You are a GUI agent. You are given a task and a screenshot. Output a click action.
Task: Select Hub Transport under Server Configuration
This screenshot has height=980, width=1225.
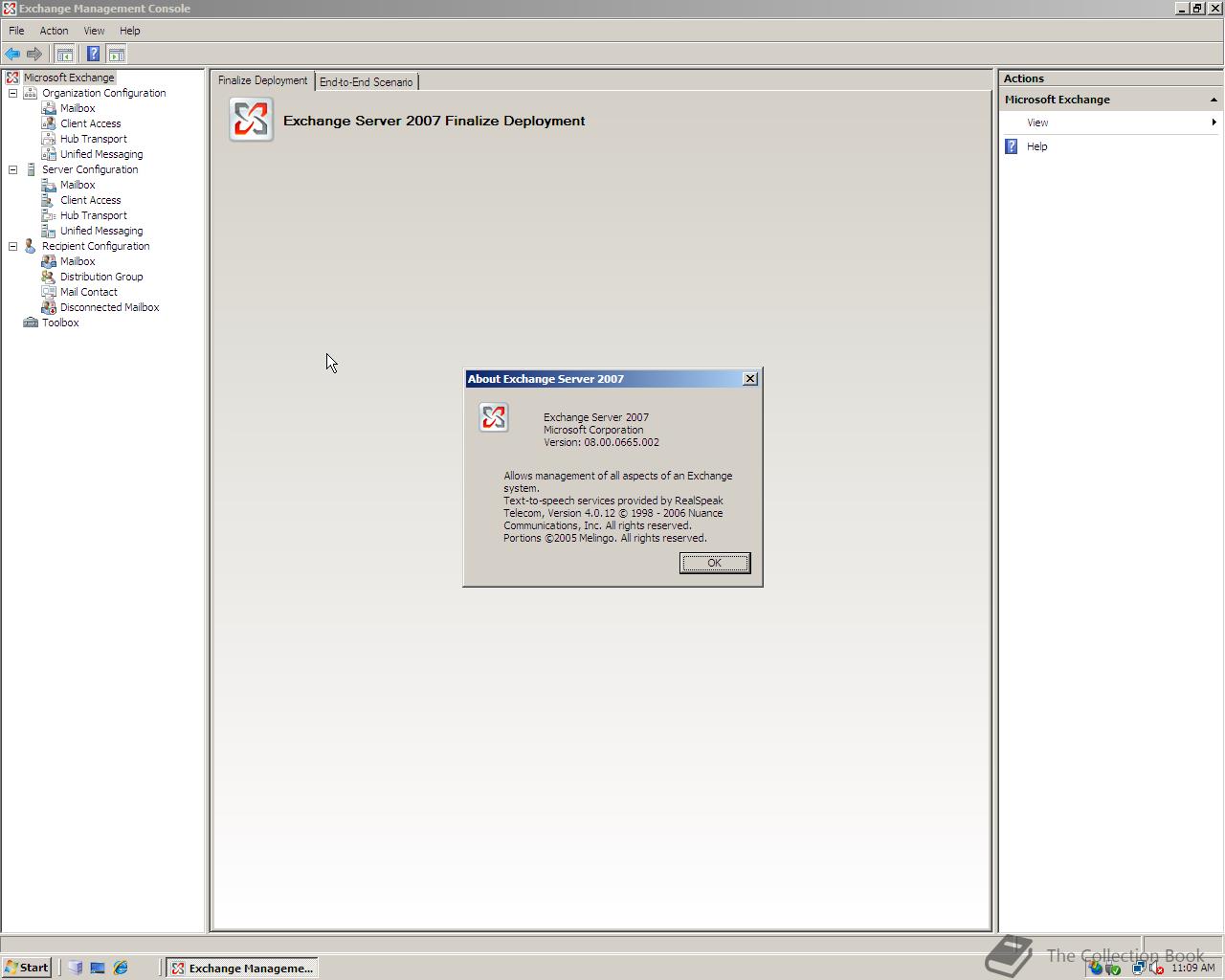[x=93, y=215]
